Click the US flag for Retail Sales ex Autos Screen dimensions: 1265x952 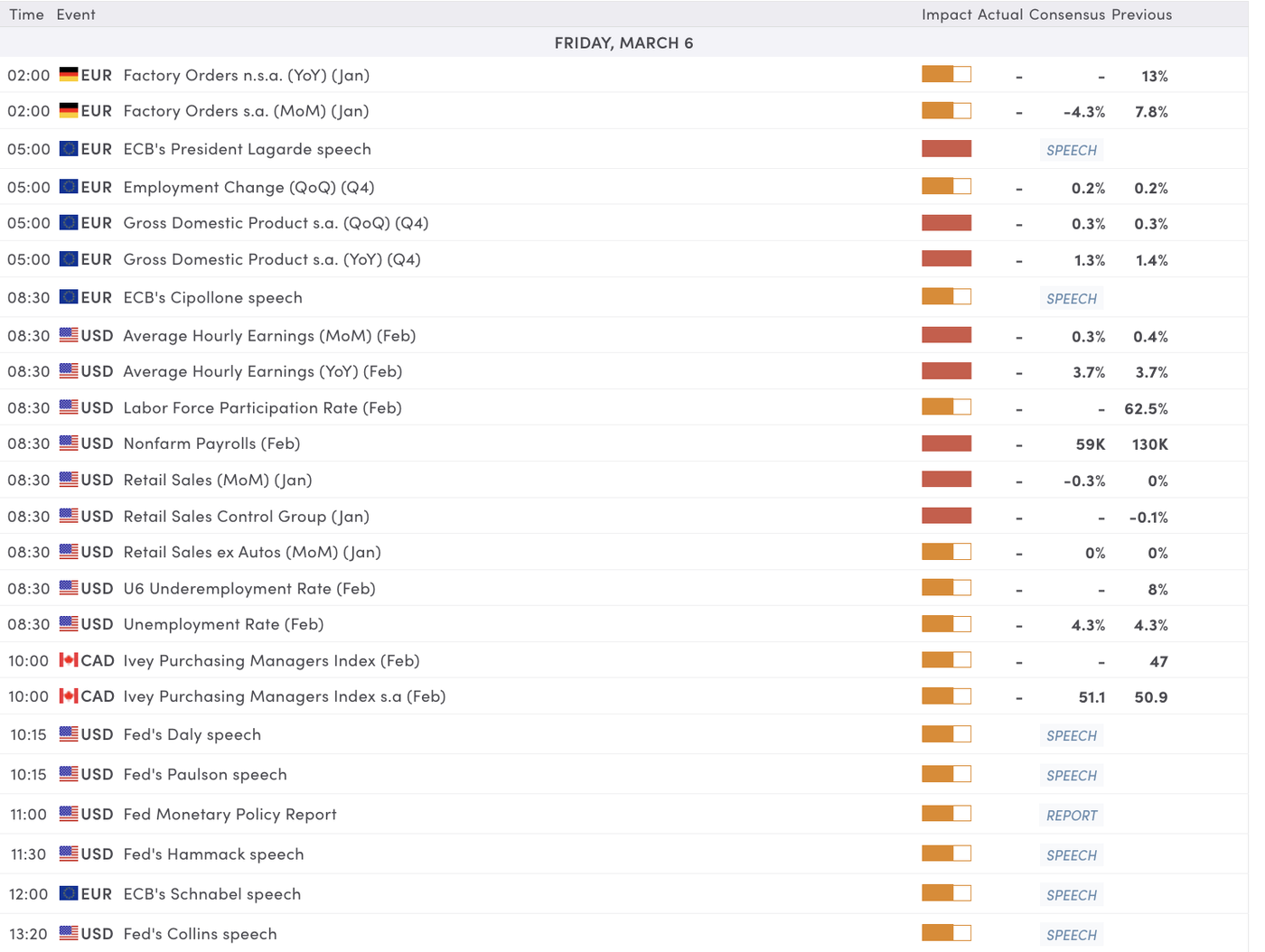tap(69, 551)
